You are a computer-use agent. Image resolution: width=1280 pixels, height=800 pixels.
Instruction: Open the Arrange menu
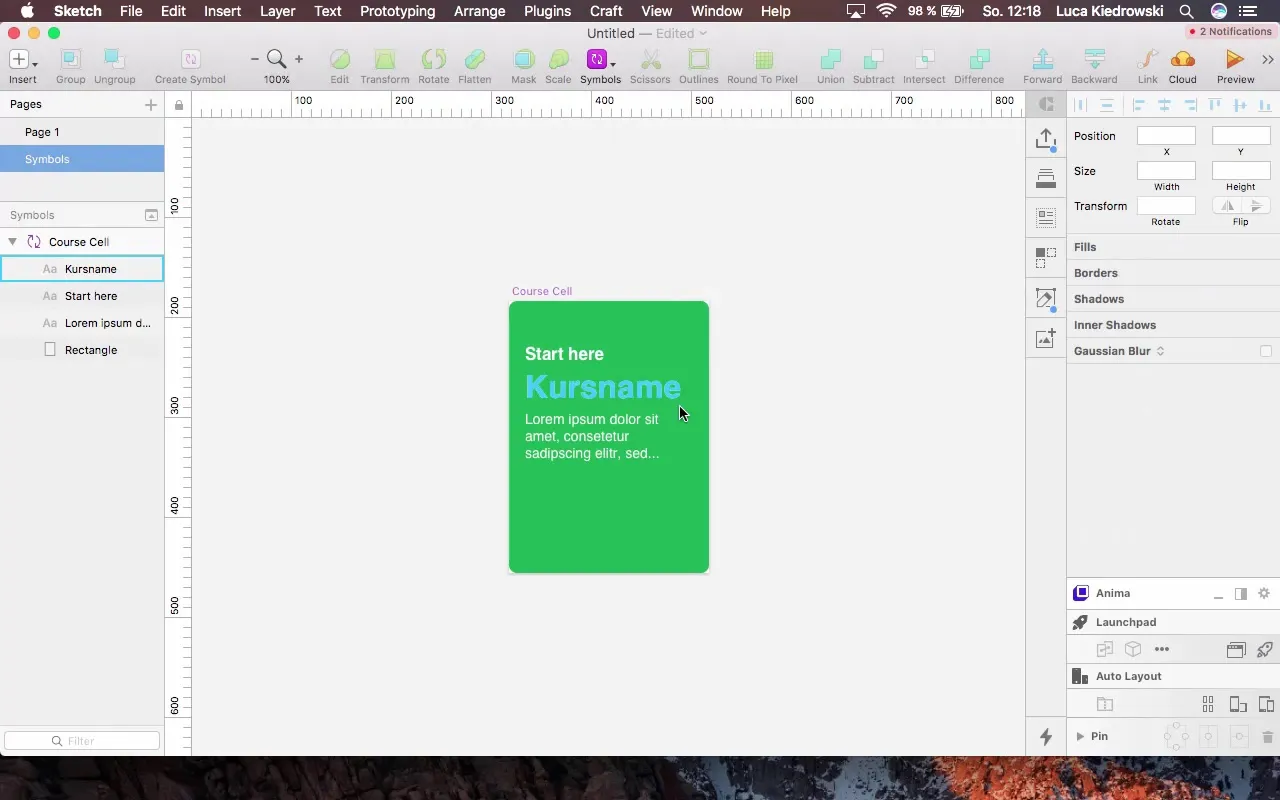(x=479, y=11)
